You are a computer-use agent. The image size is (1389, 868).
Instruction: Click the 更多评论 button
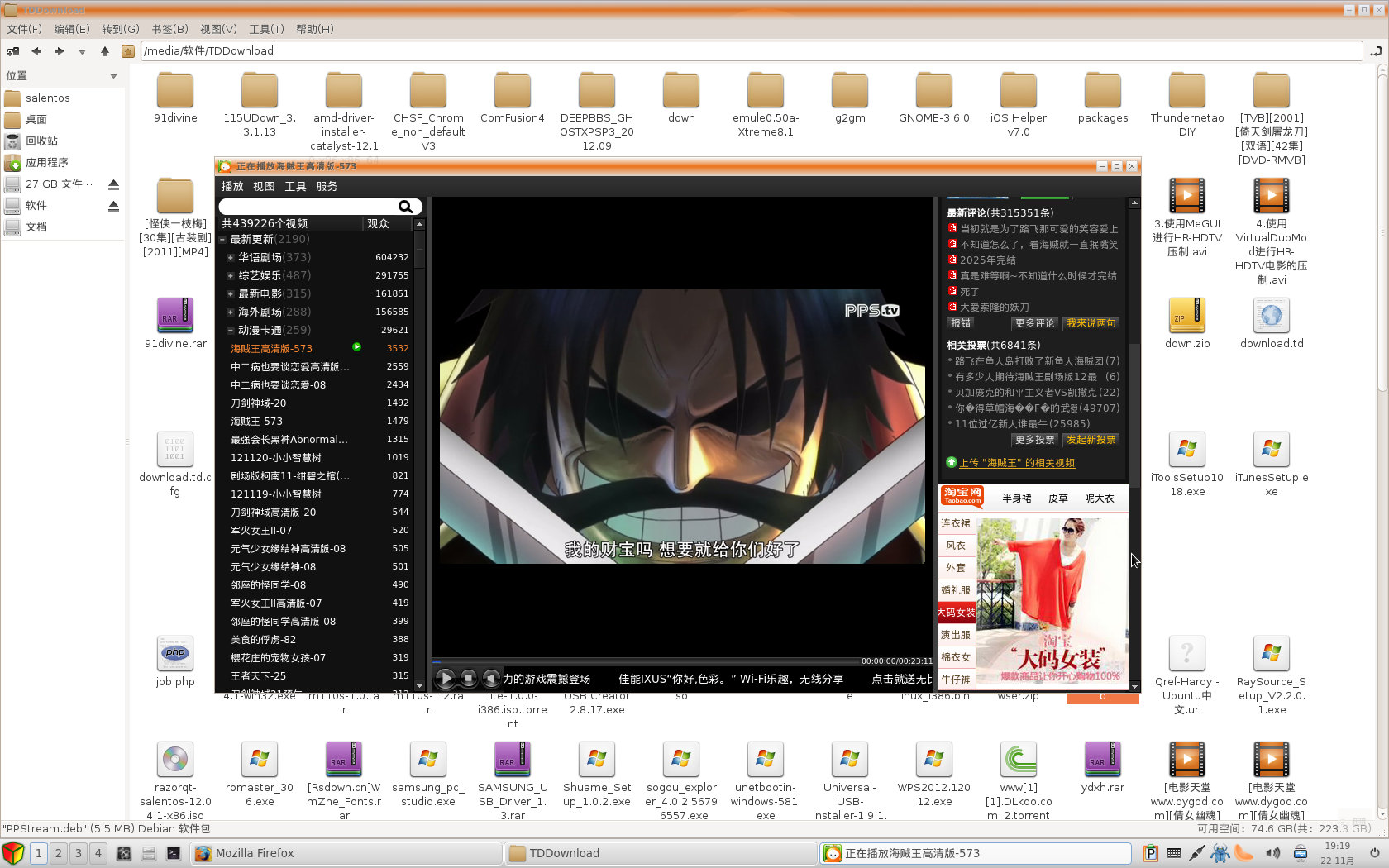point(1035,323)
